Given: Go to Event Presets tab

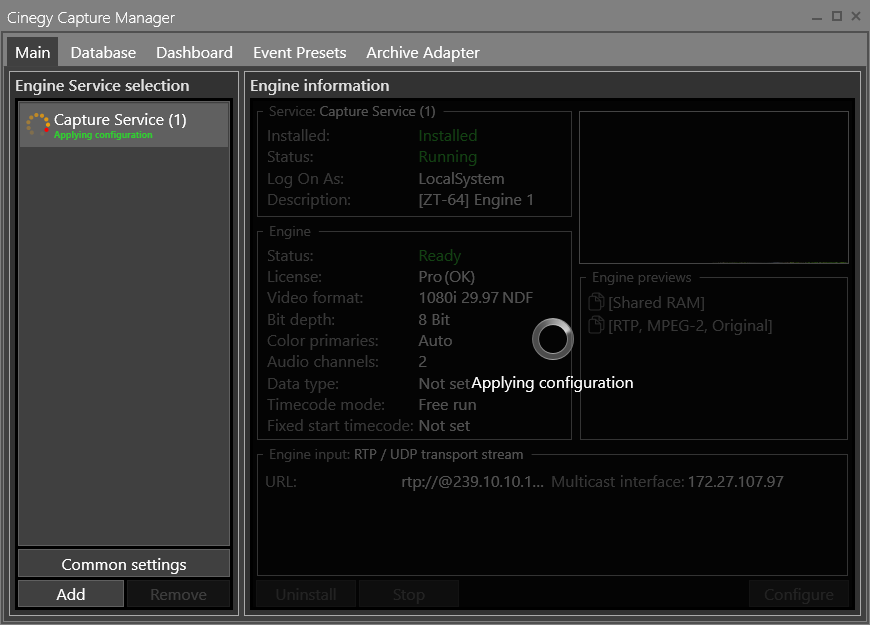Looking at the screenshot, I should [300, 52].
